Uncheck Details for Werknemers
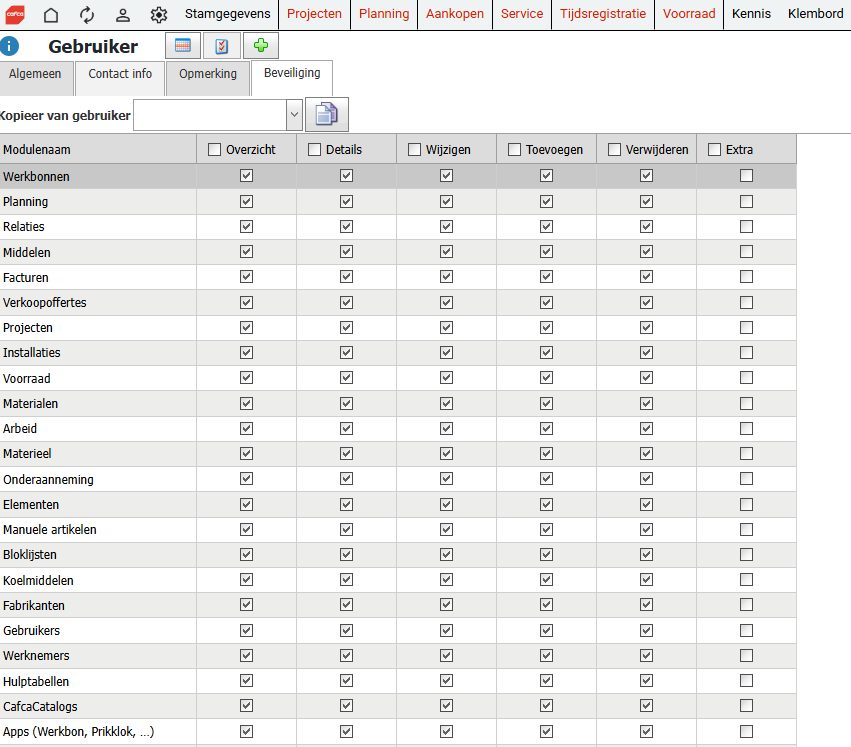851x747 pixels. pos(346,656)
